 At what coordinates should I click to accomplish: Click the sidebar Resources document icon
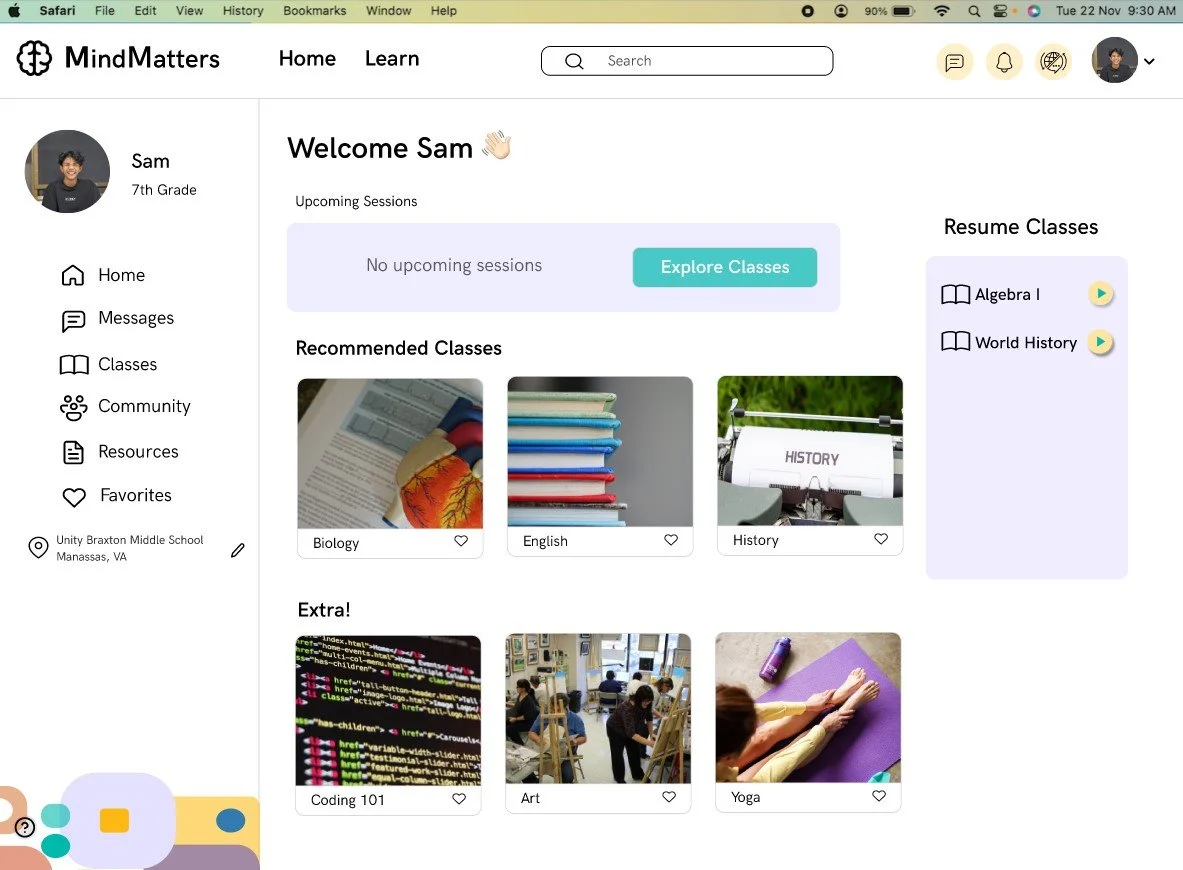coord(73,453)
